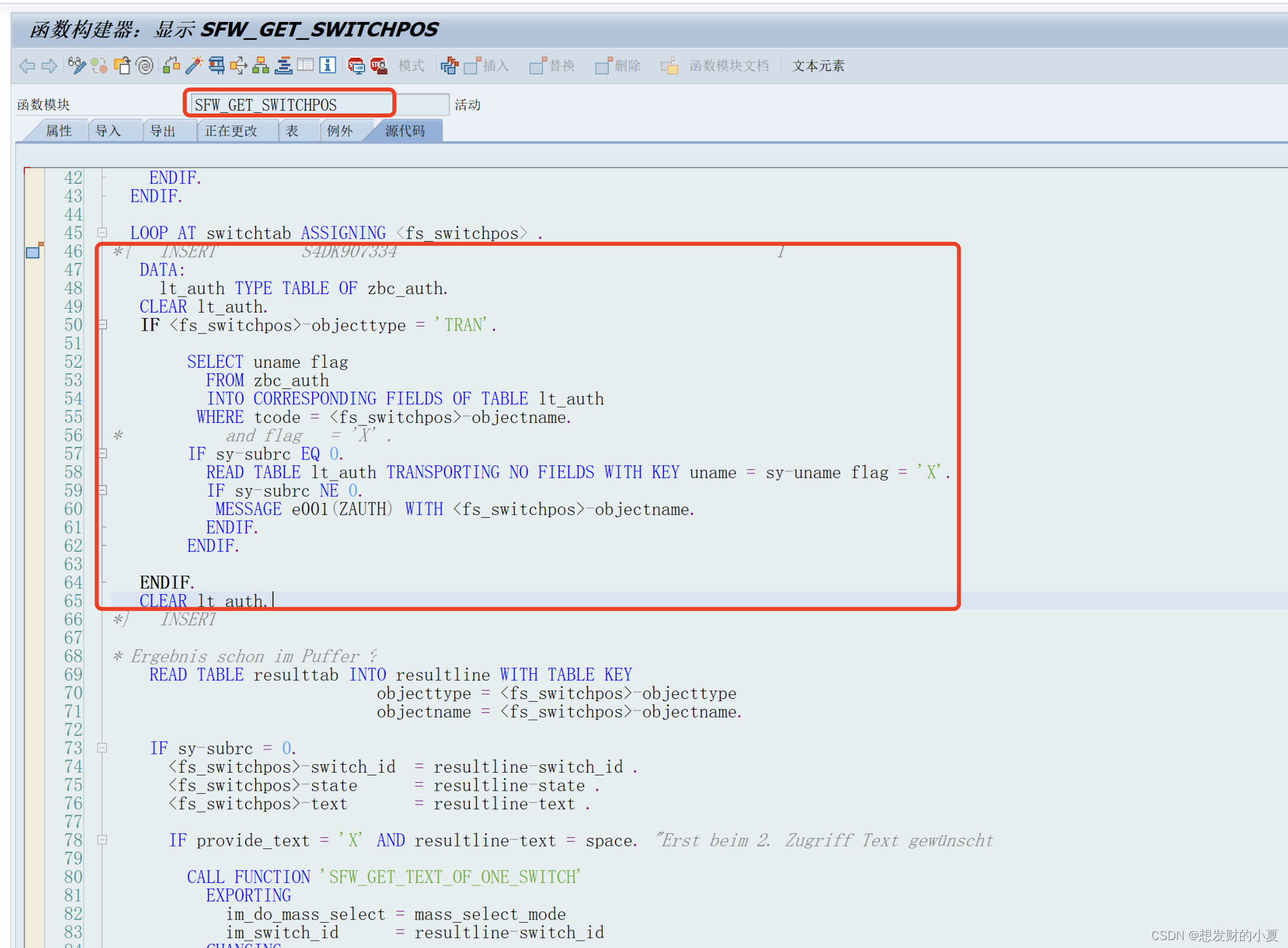Click the 插入 insert button
The image size is (1288, 948).
[x=487, y=66]
